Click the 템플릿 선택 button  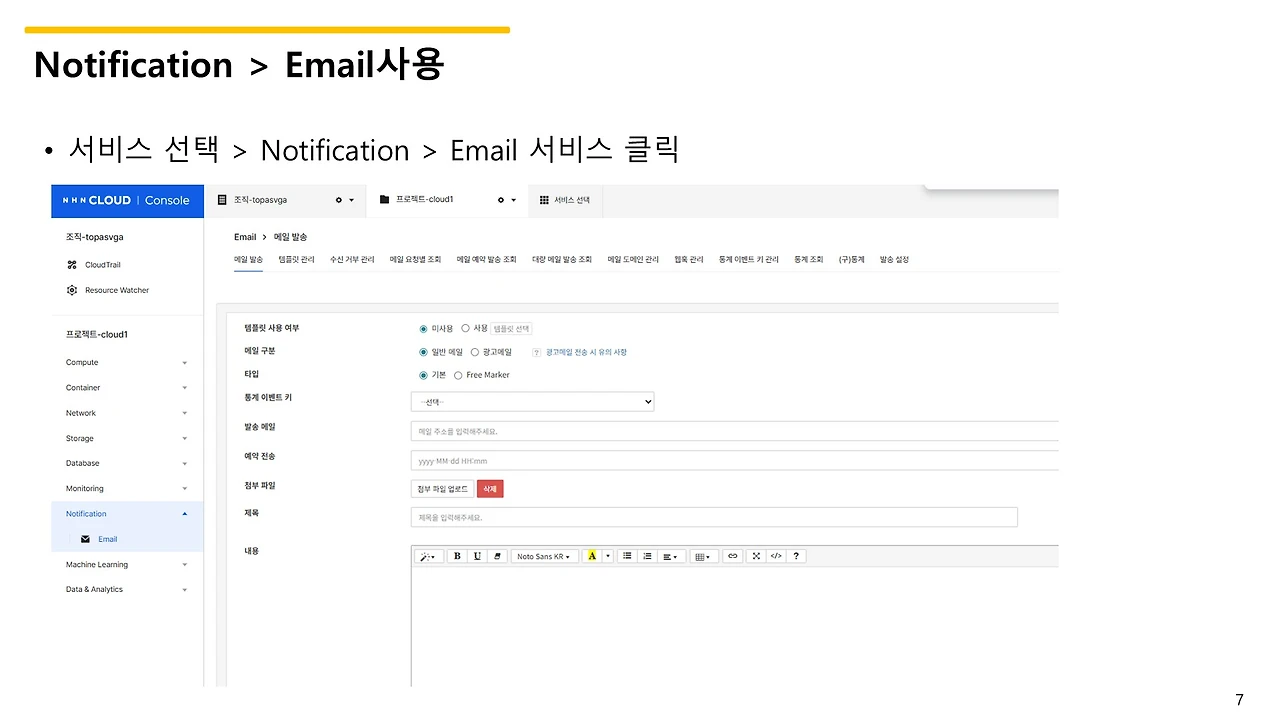point(511,328)
